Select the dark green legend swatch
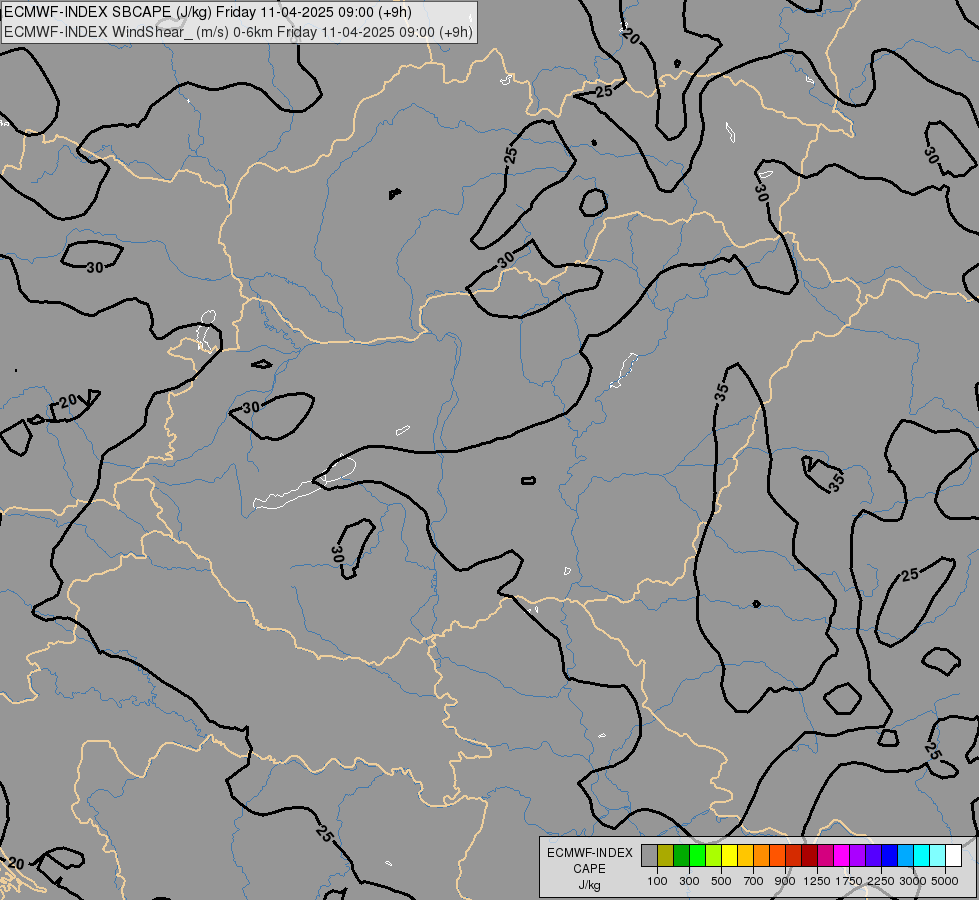 (682, 855)
